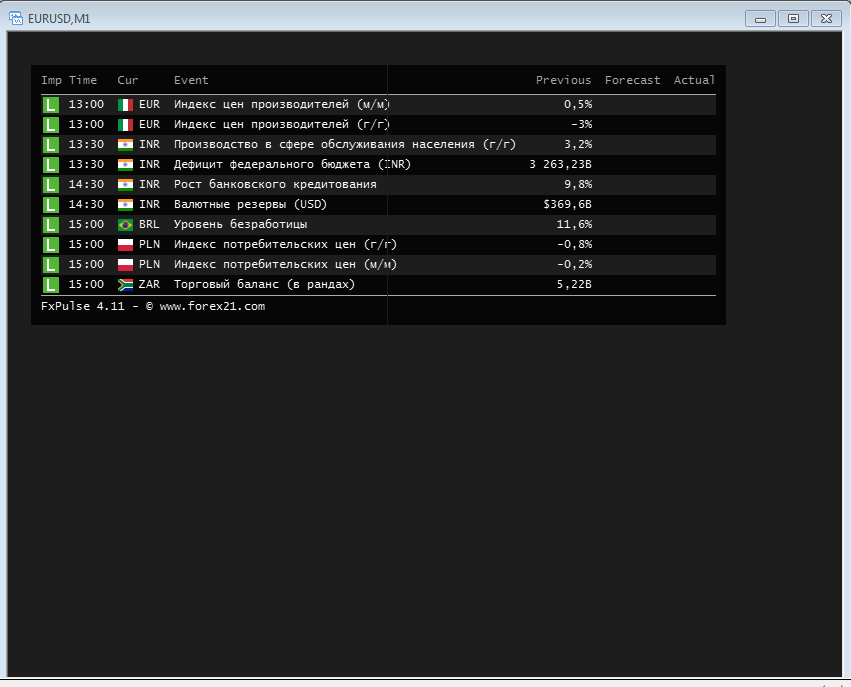Click the ZAR currency code
The width and height of the screenshot is (851, 687).
149,284
